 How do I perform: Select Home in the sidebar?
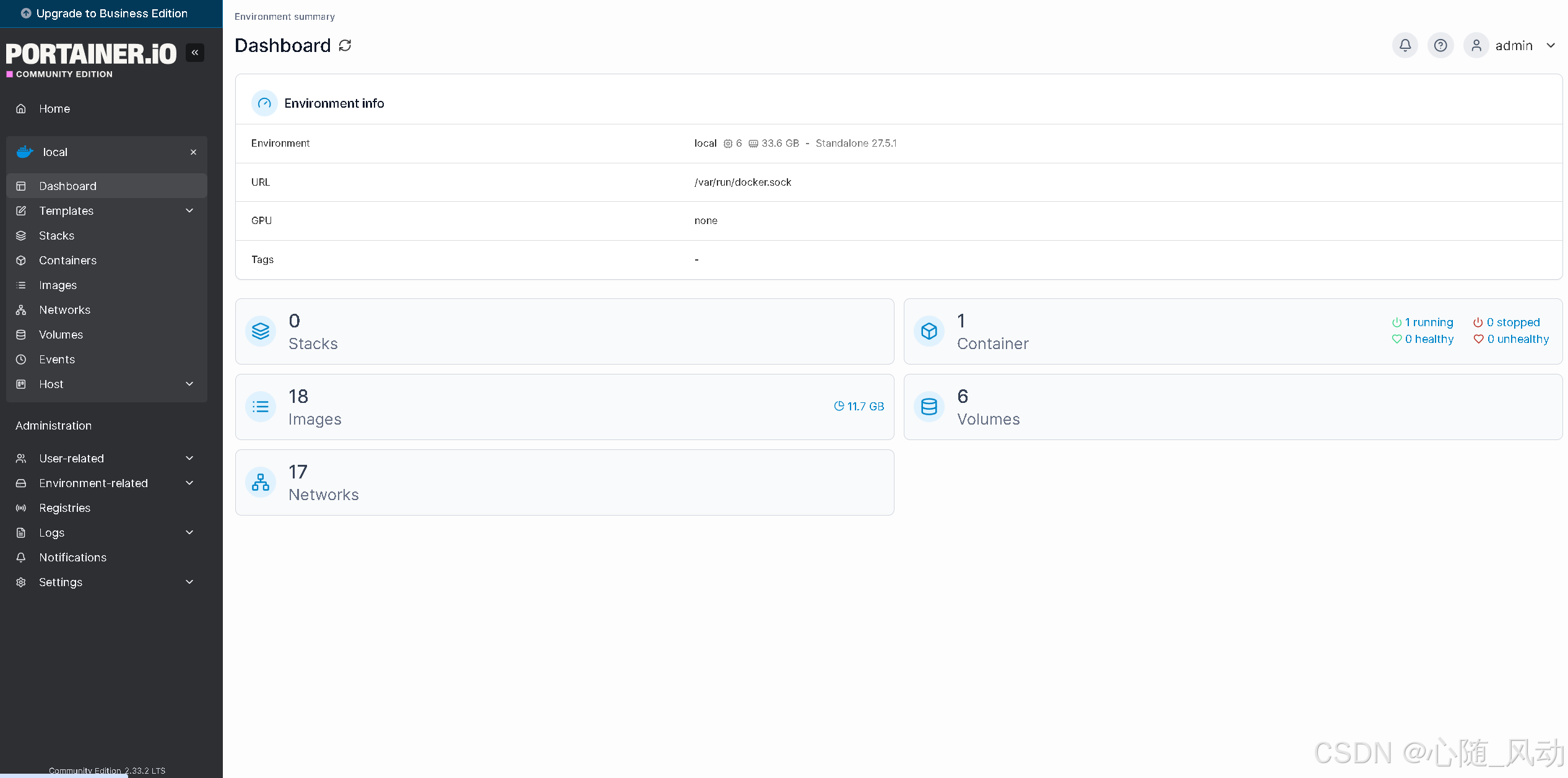click(x=54, y=109)
